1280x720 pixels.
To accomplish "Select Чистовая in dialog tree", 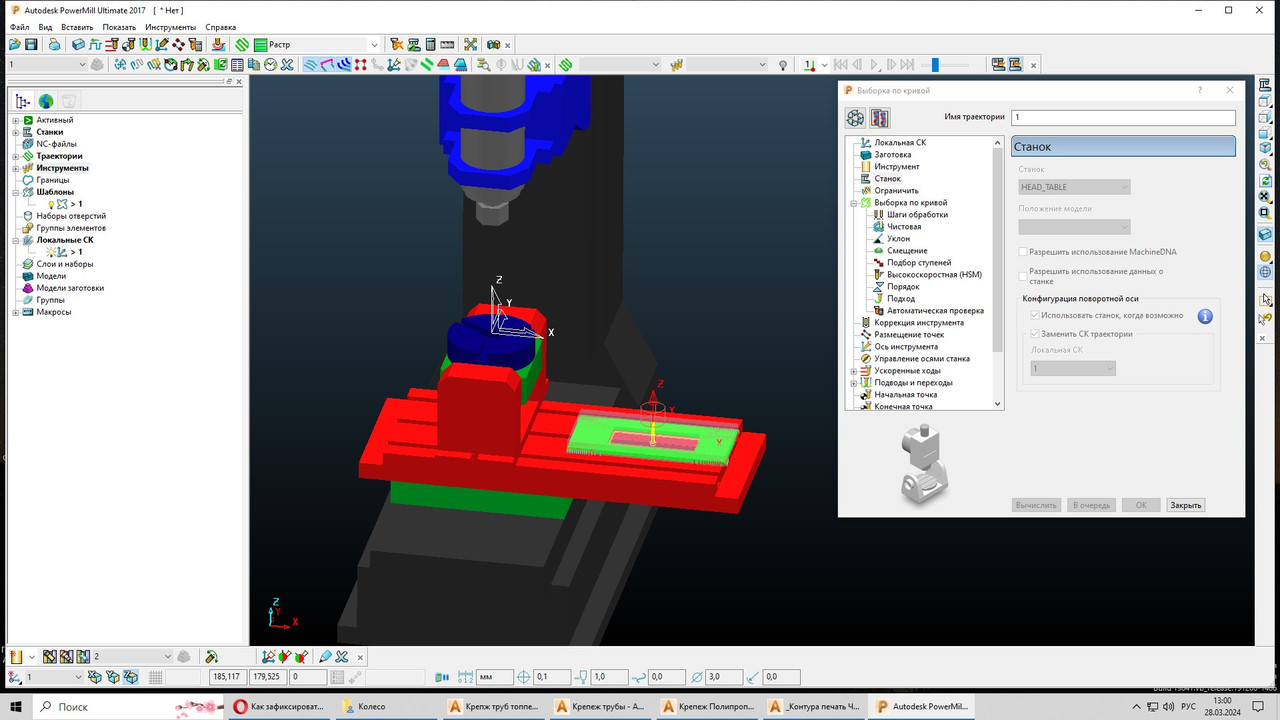I will [x=904, y=227].
